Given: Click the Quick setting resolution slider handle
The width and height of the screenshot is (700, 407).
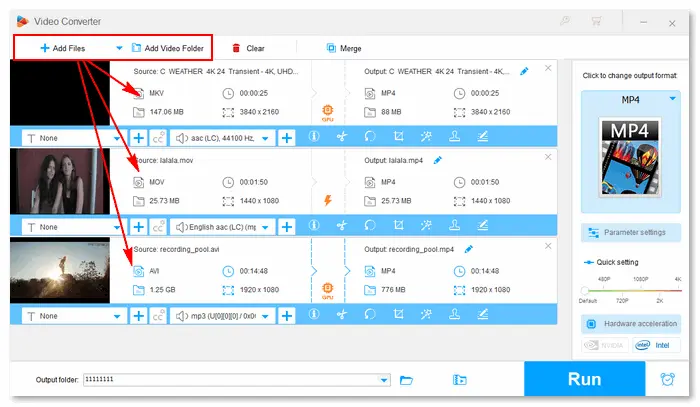Looking at the screenshot, I should coord(584,291).
